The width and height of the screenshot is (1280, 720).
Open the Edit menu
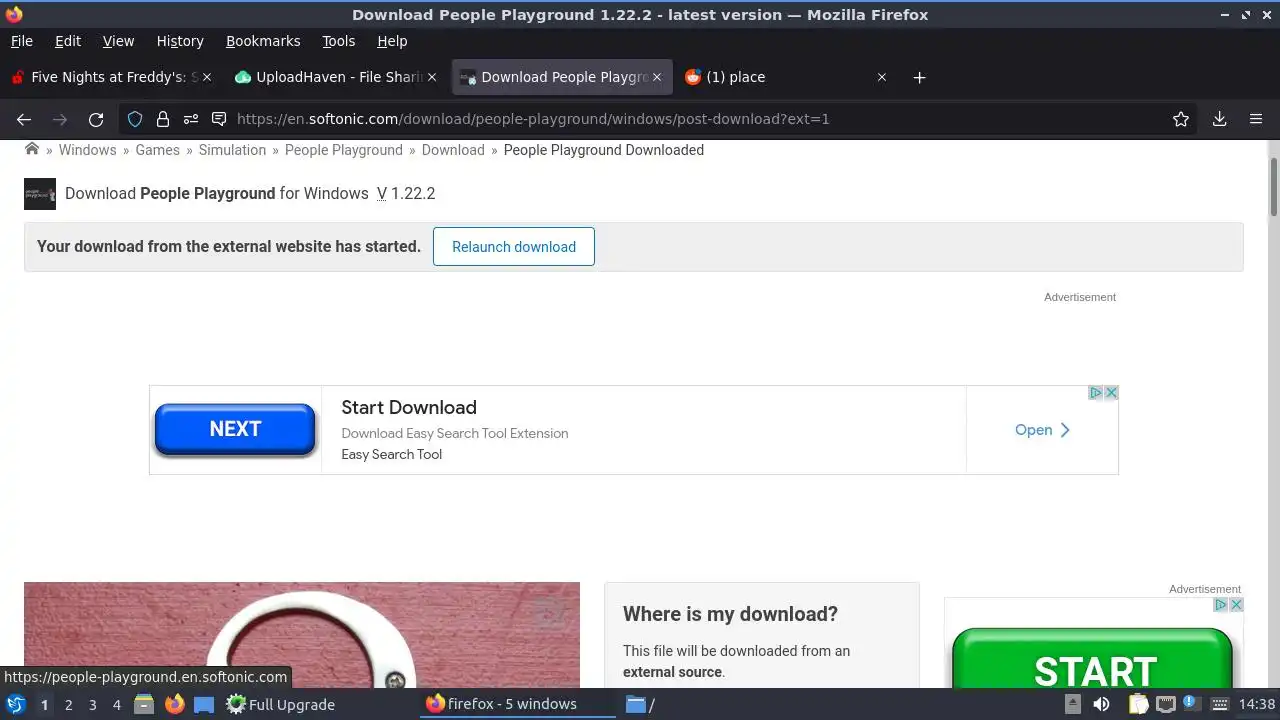[x=68, y=41]
